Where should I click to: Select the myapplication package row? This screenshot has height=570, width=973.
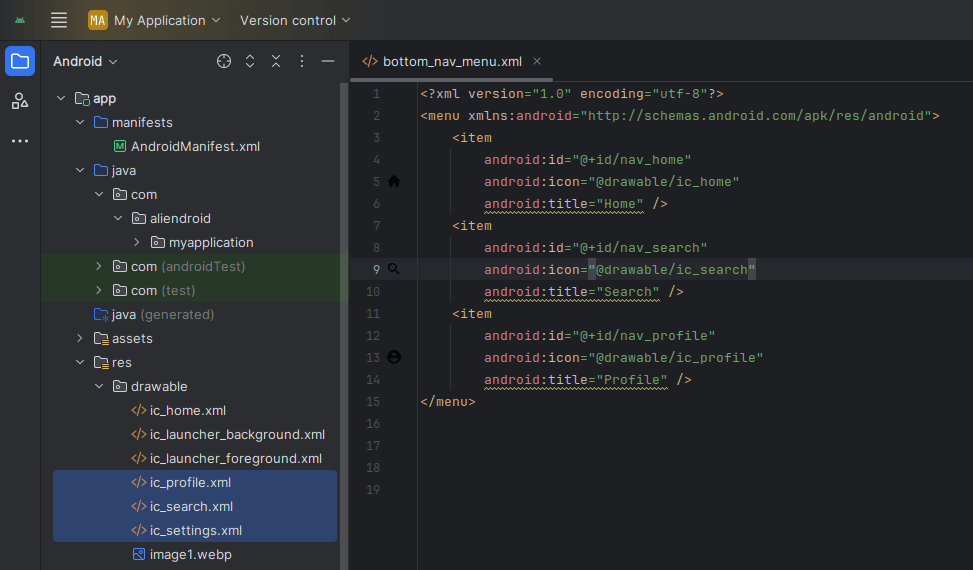[195, 243]
